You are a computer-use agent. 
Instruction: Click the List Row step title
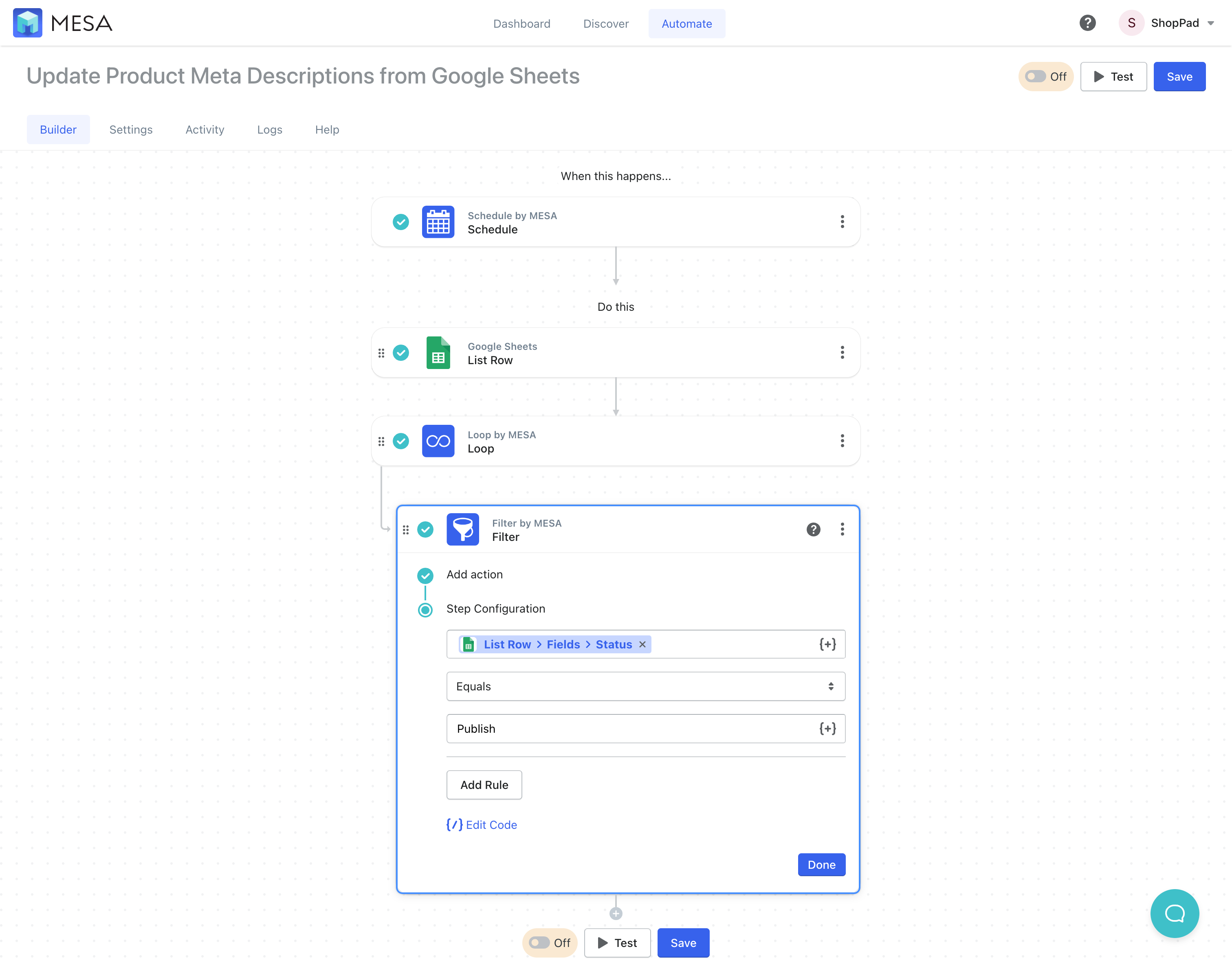490,360
